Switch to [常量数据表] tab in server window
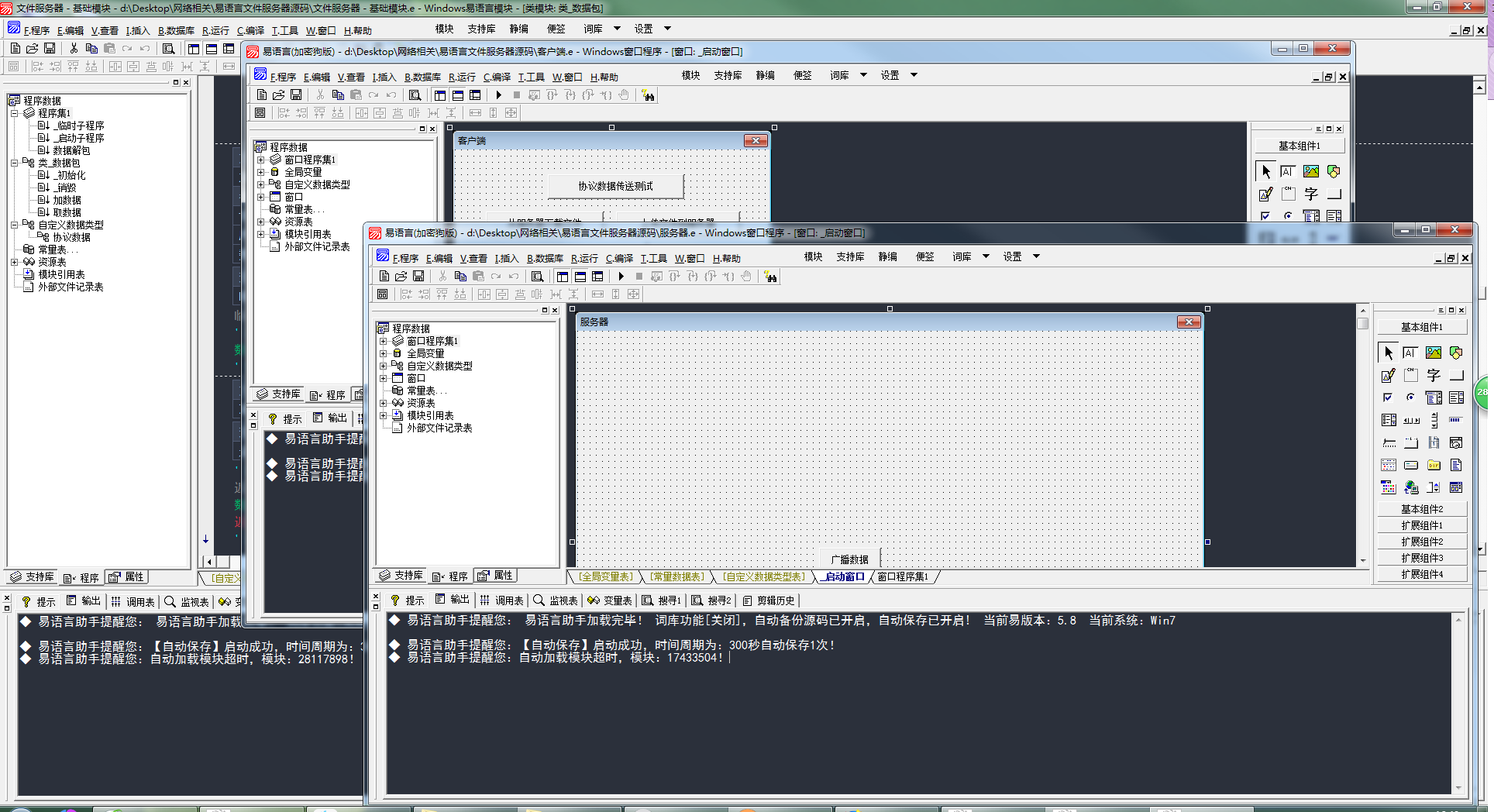 click(x=676, y=576)
